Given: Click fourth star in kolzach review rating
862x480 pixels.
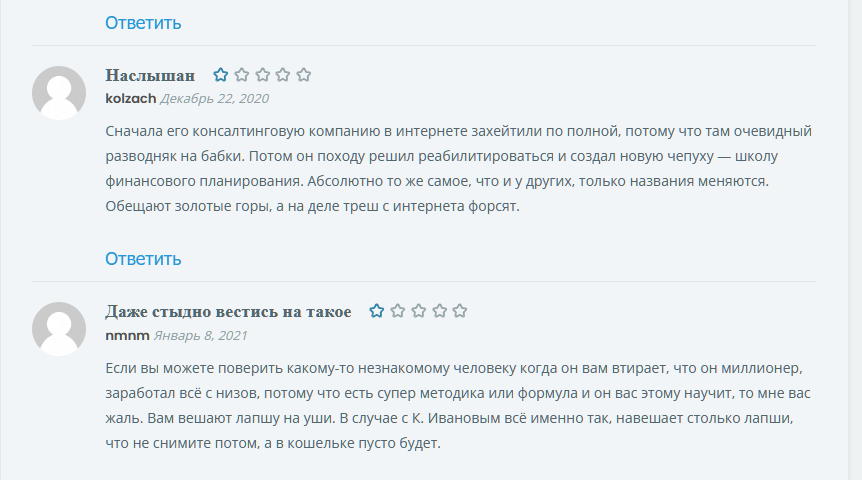Looking at the screenshot, I should [x=283, y=75].
